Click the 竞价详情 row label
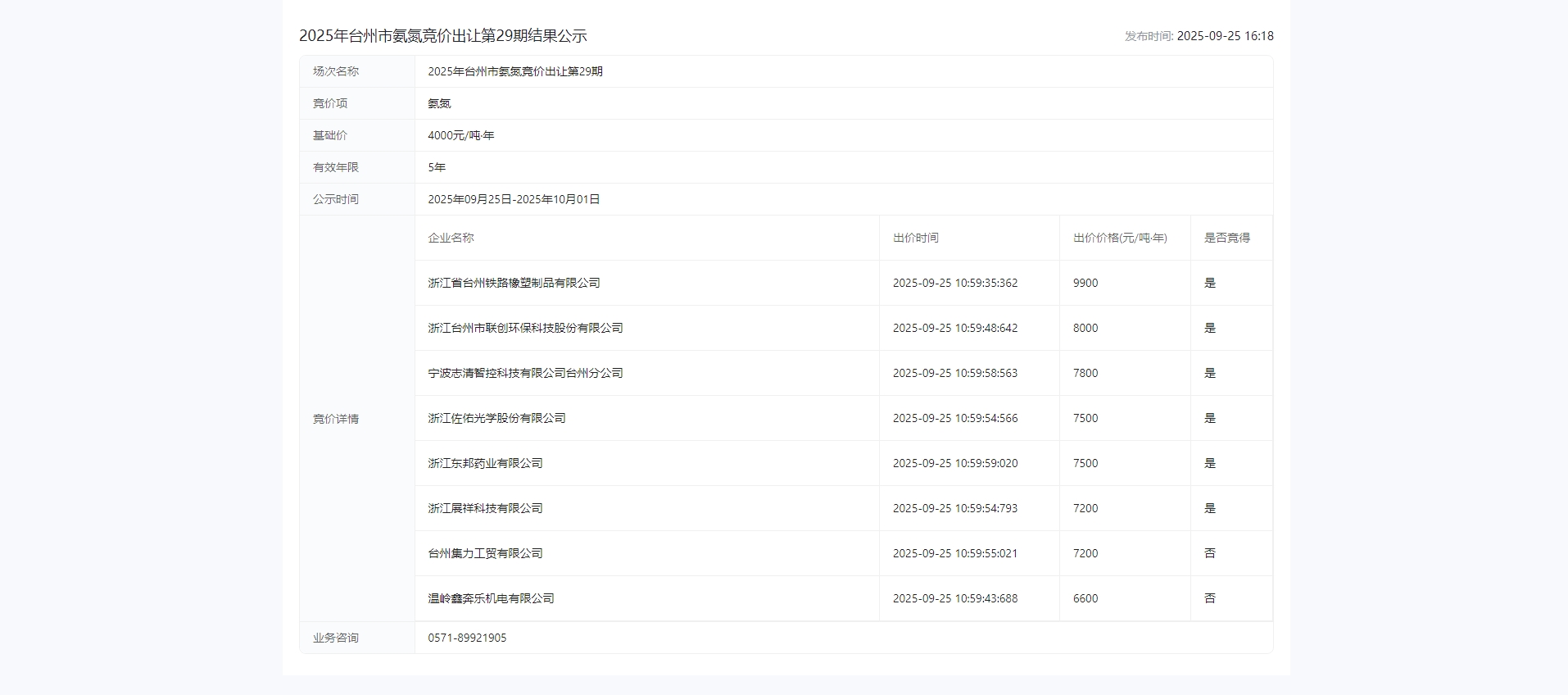Screen dimensions: 1568x695 pos(335,419)
